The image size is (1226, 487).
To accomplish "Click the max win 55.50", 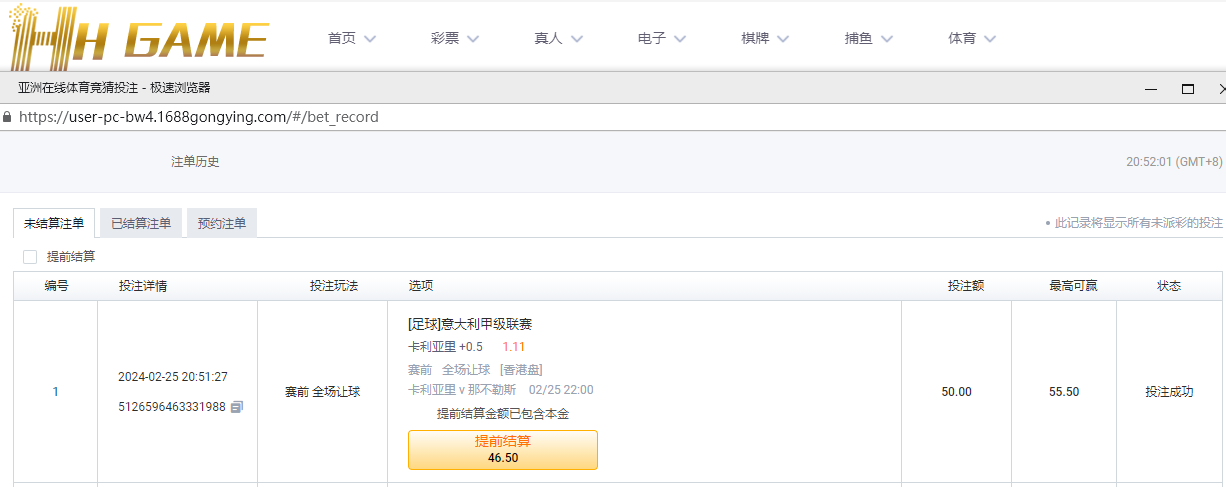I will (1064, 392).
